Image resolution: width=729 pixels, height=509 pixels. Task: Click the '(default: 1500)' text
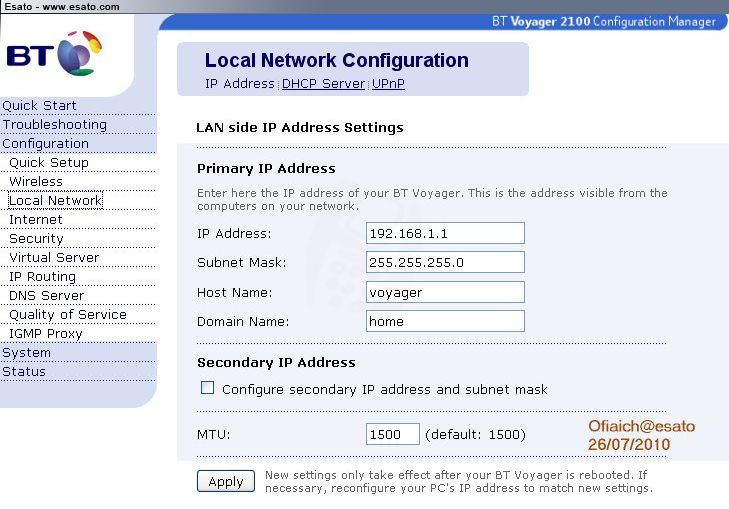point(475,435)
